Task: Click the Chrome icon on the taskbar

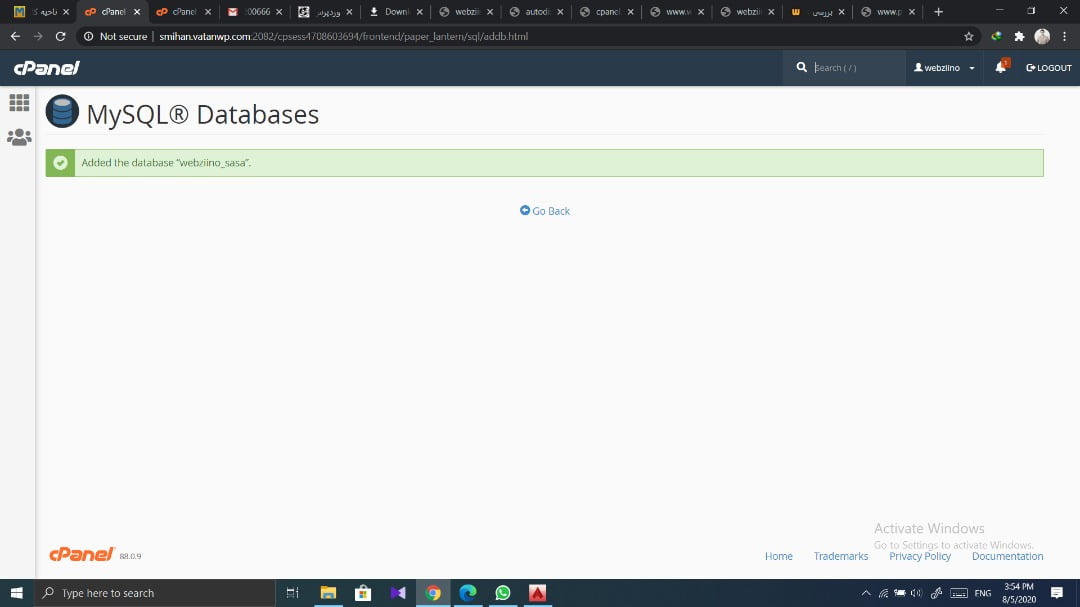Action: tap(433, 593)
